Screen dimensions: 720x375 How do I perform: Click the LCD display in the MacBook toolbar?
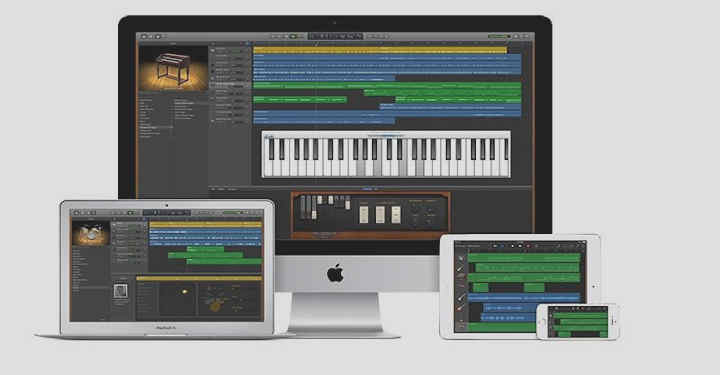(x=166, y=213)
